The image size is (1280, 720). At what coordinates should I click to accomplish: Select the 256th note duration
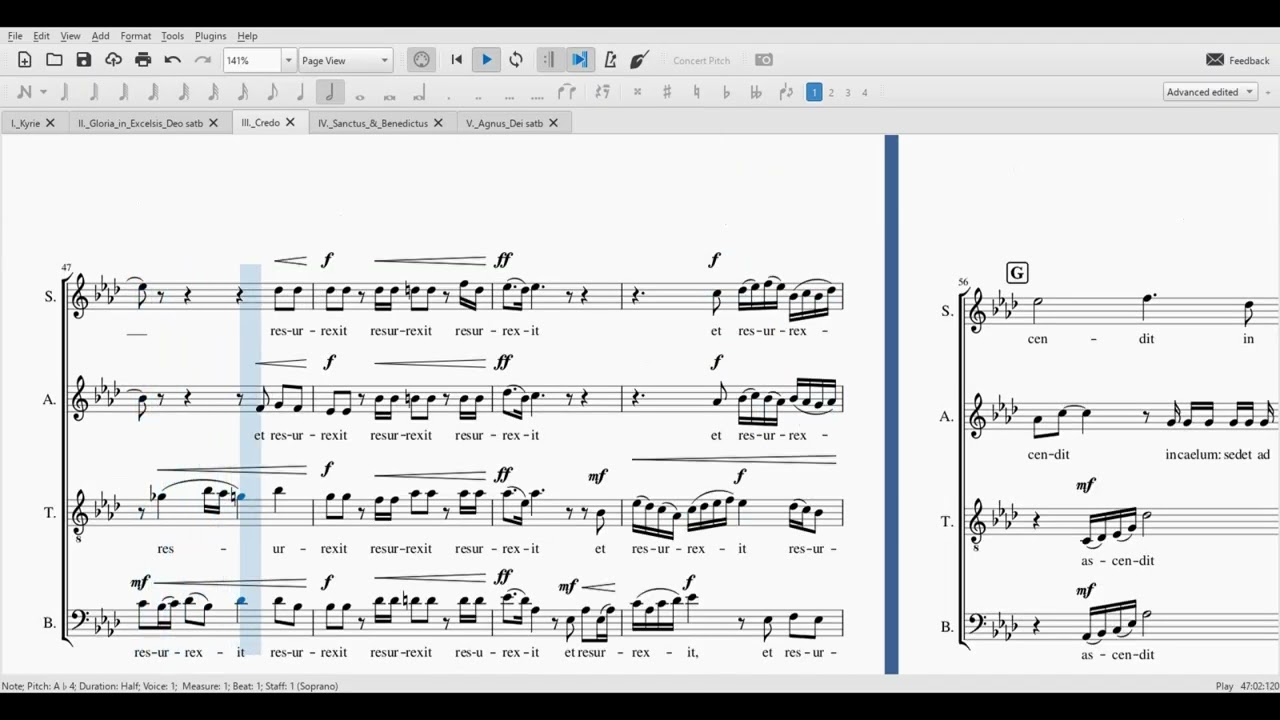coord(123,92)
